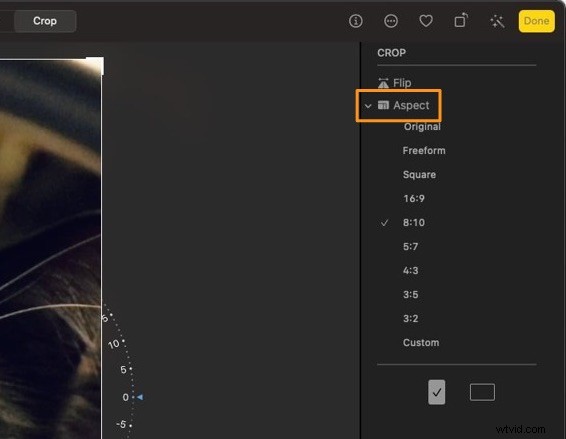Click the cat photo in crop area
The height and width of the screenshot is (439, 566).
click(50, 249)
